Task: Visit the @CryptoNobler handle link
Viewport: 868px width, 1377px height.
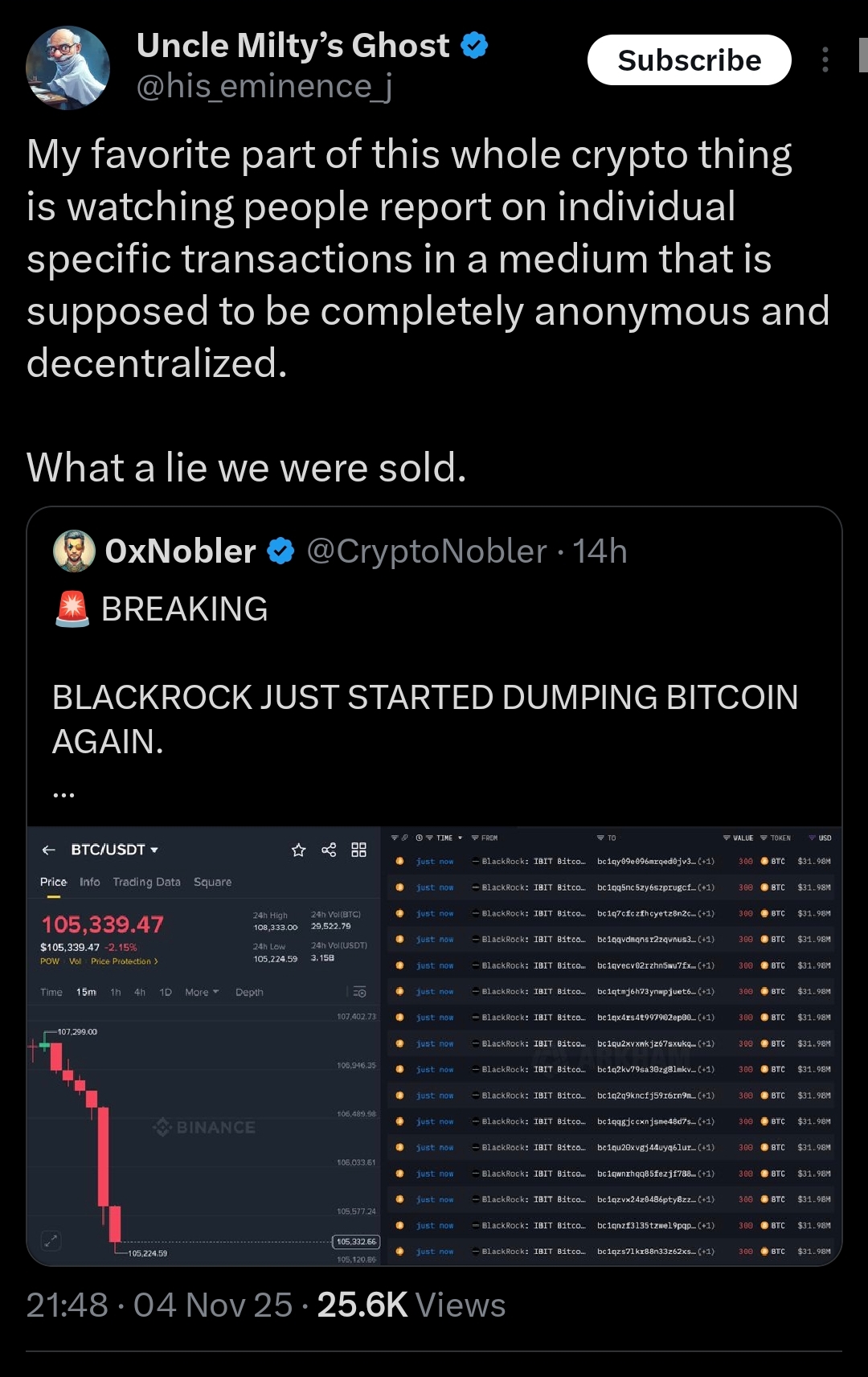Action: pos(426,551)
